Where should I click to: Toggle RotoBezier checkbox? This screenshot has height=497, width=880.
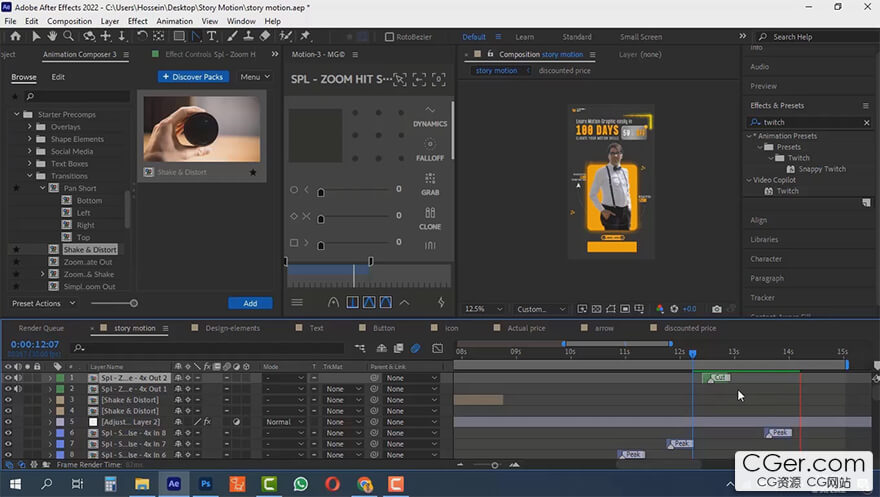[389, 37]
